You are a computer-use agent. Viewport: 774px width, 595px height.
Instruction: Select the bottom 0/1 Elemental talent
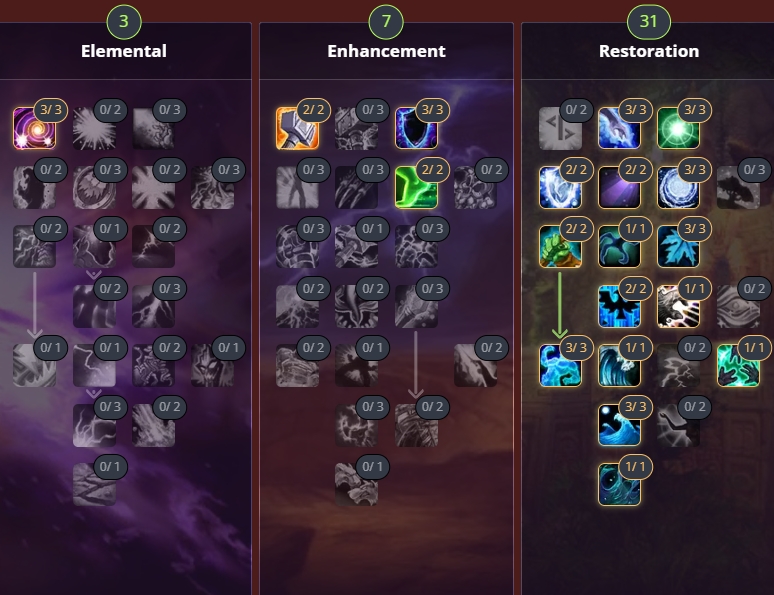[94, 484]
